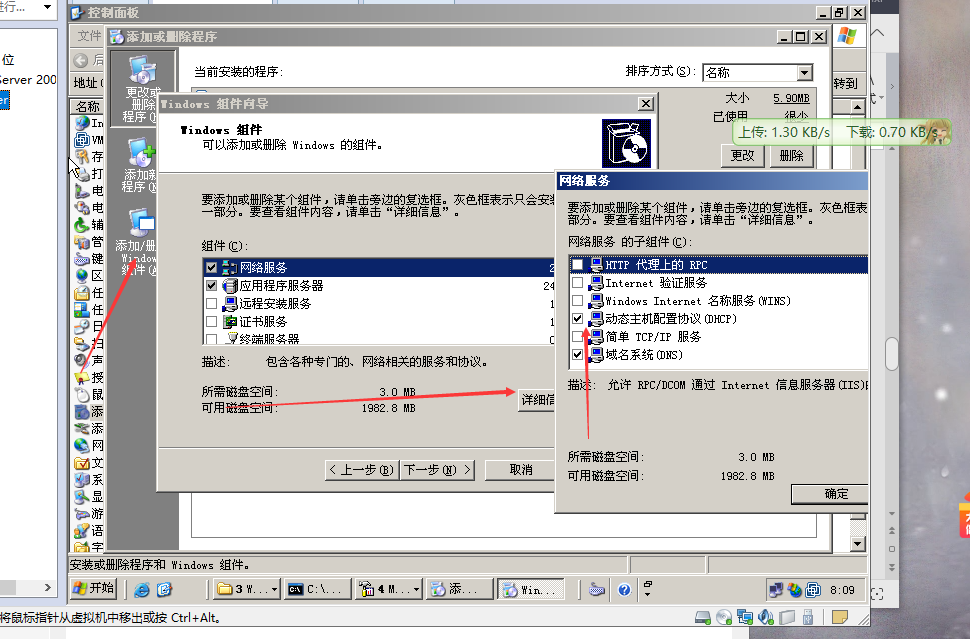Open the game controllers icon in Control Panel

(x=82, y=513)
